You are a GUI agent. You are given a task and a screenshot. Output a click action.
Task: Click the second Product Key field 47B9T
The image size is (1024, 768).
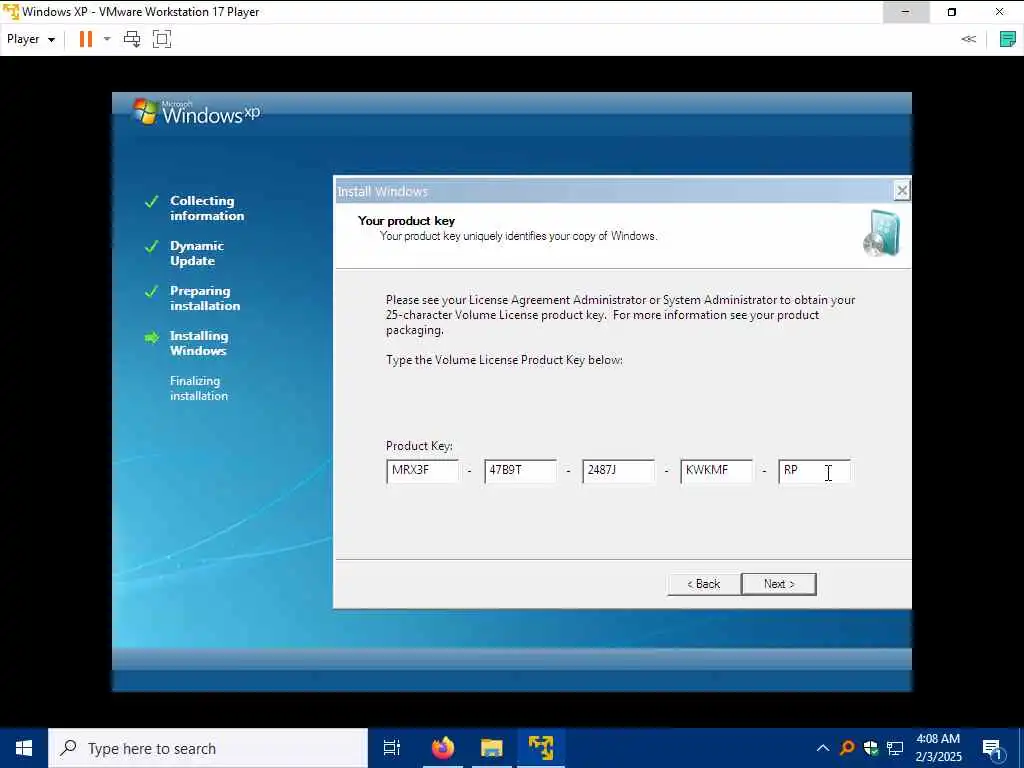click(520, 471)
